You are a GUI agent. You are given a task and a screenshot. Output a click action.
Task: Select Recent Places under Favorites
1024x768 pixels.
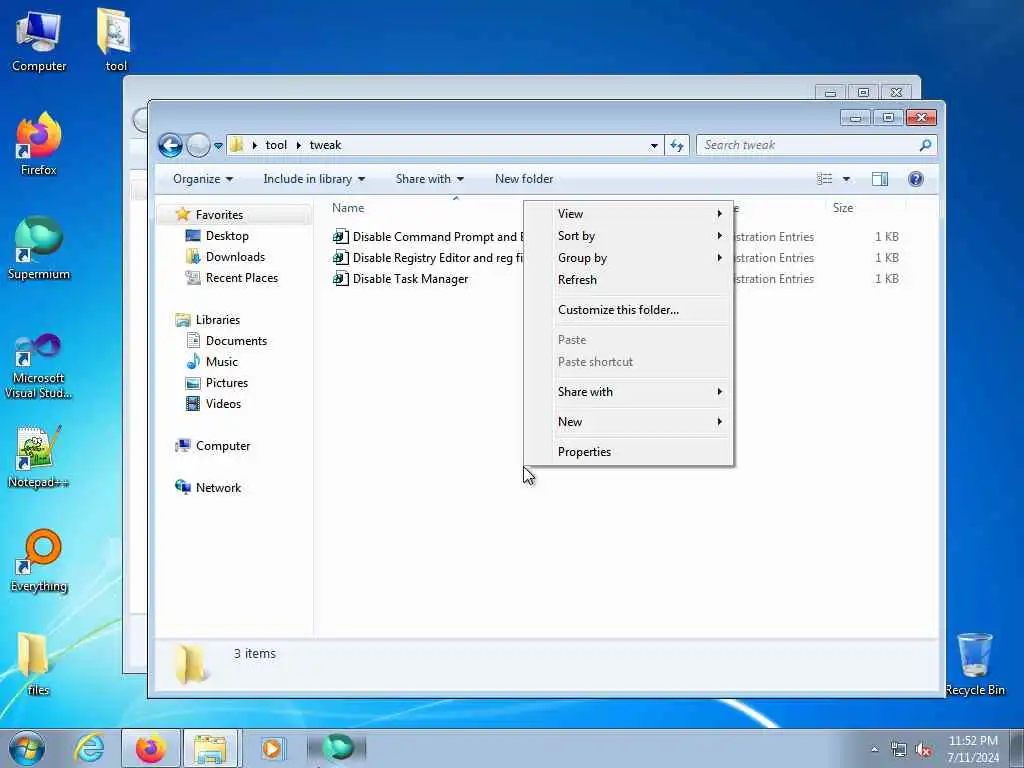tap(242, 278)
